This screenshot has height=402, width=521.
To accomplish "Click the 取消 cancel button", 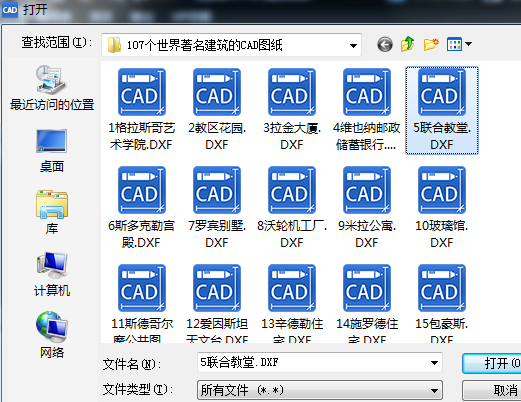I will (492, 390).
